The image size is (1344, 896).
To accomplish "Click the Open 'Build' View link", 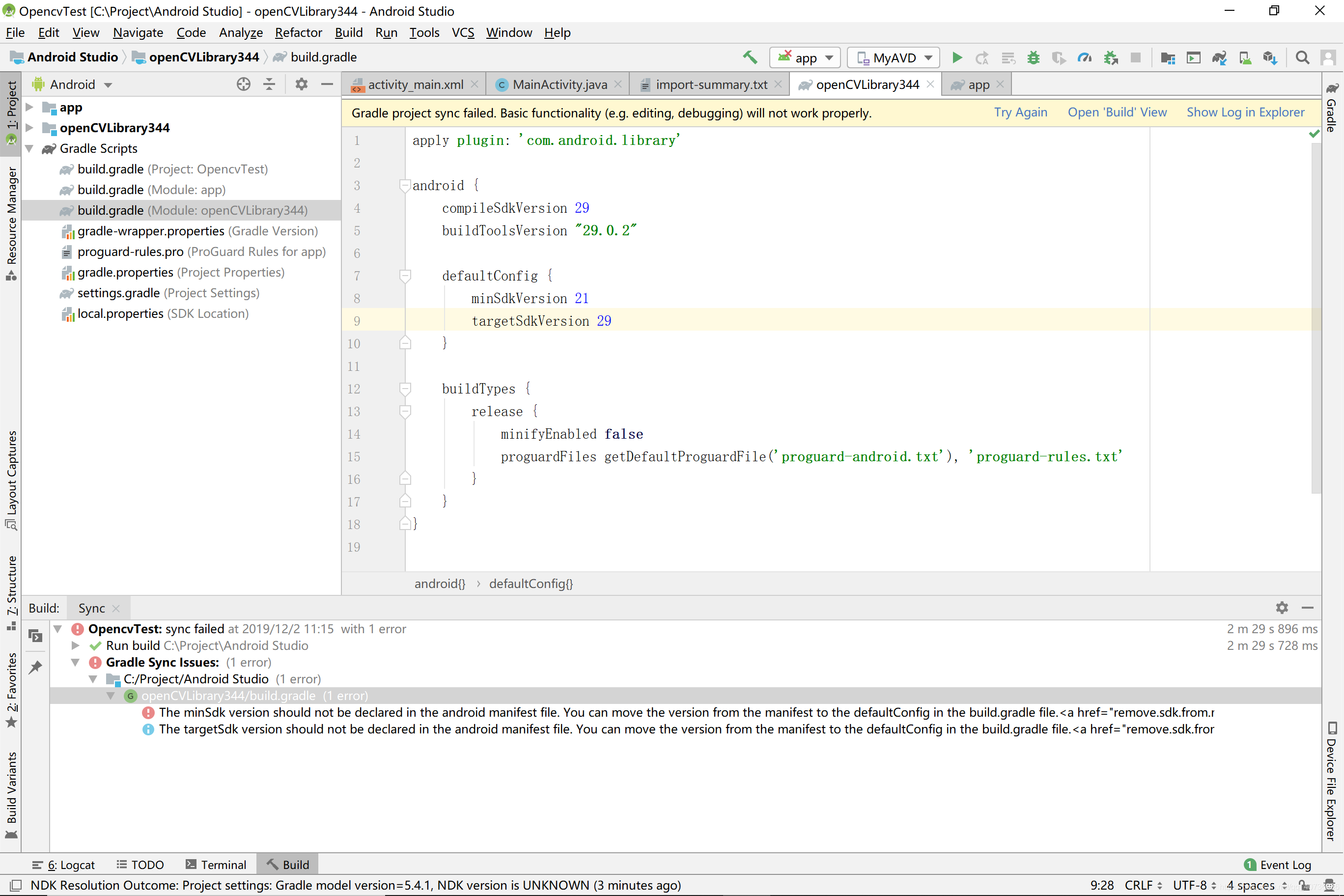I will 1117,112.
